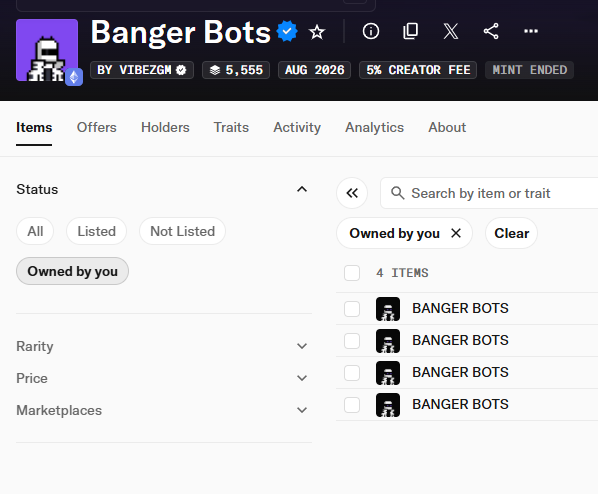Click the Clear filters button
Image resolution: width=598 pixels, height=494 pixels.
point(511,233)
